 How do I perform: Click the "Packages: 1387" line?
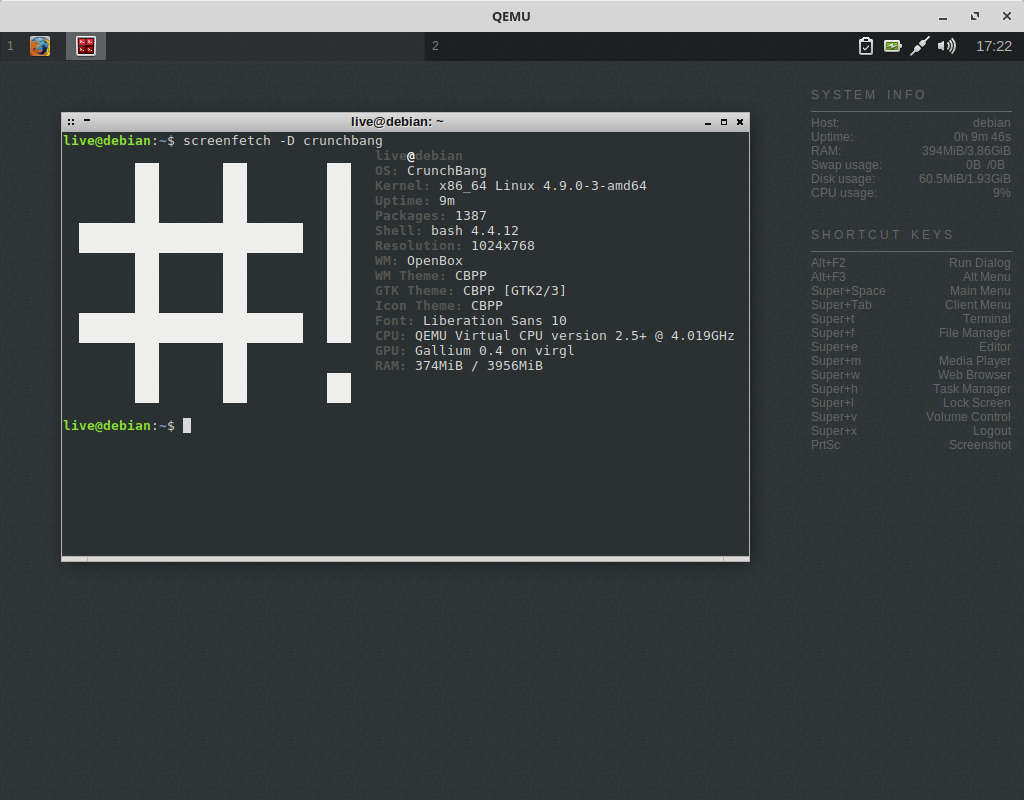pos(431,216)
